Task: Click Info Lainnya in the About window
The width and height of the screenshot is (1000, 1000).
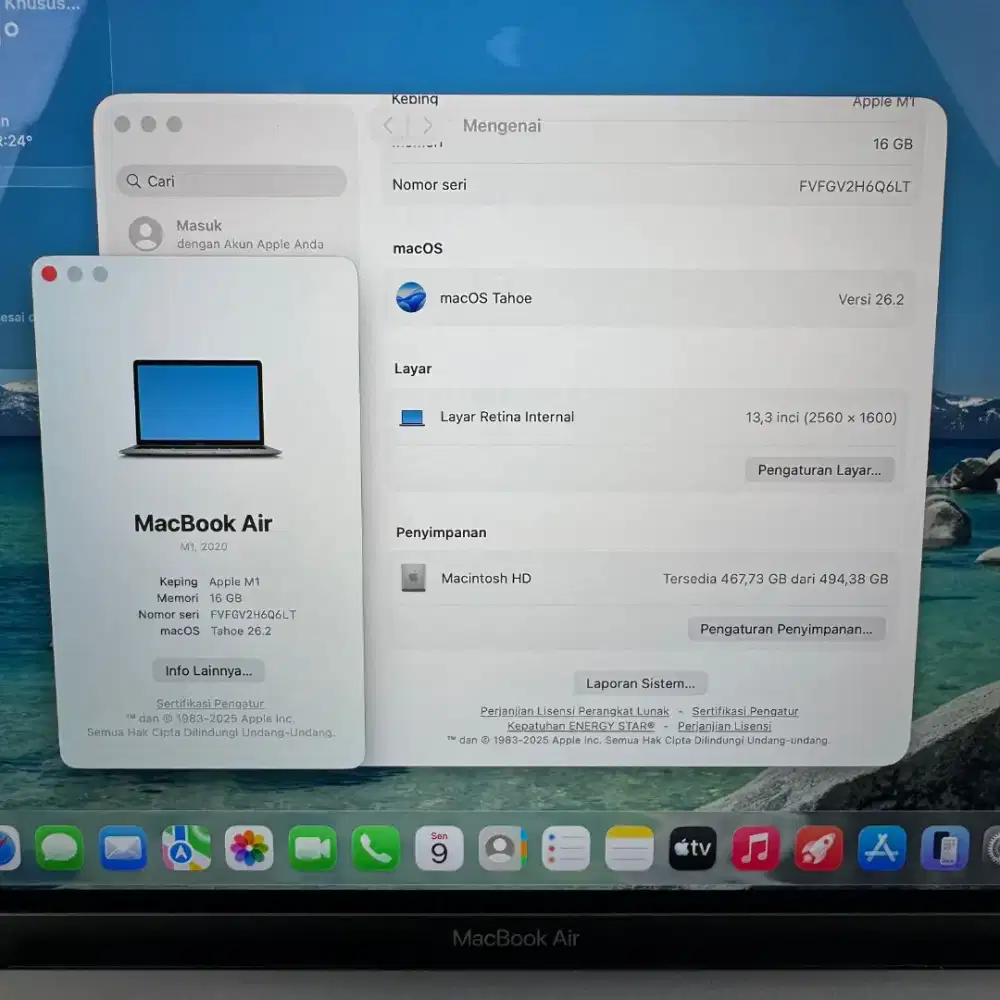Action: click(208, 670)
